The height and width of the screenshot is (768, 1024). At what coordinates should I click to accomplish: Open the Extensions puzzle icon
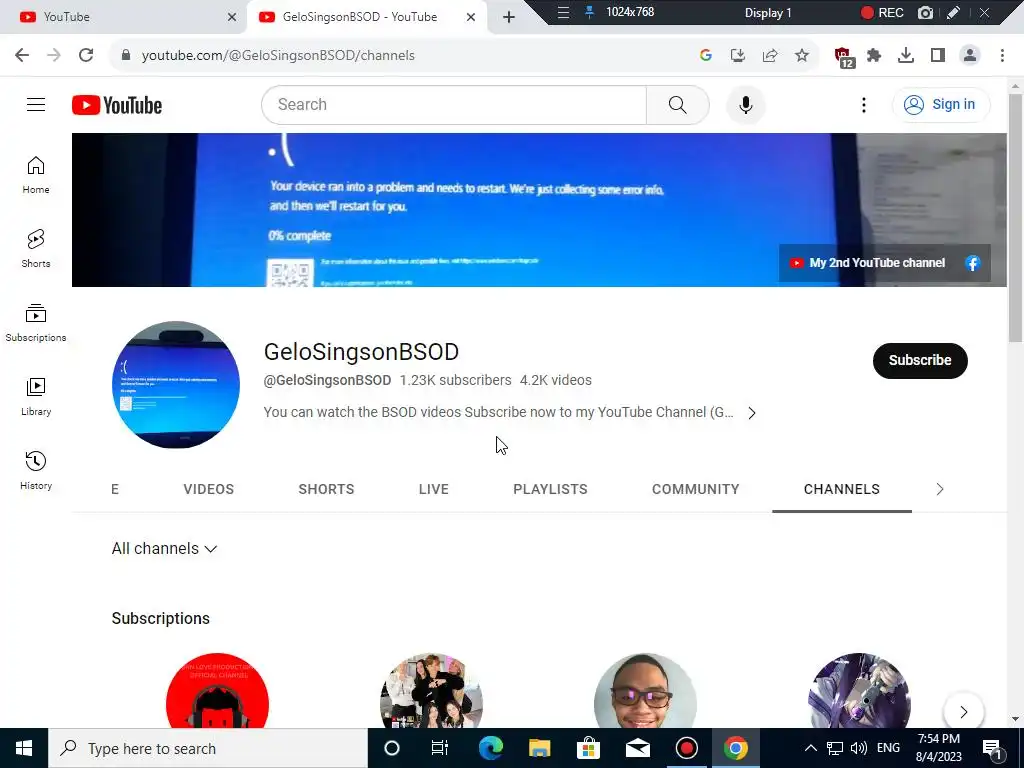[874, 56]
